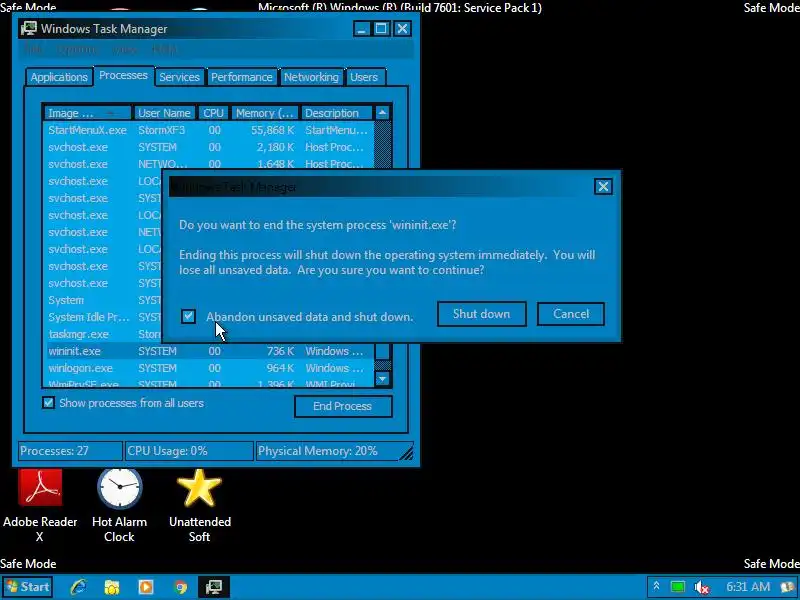Click the process list scrollbar thumb

[382, 351]
